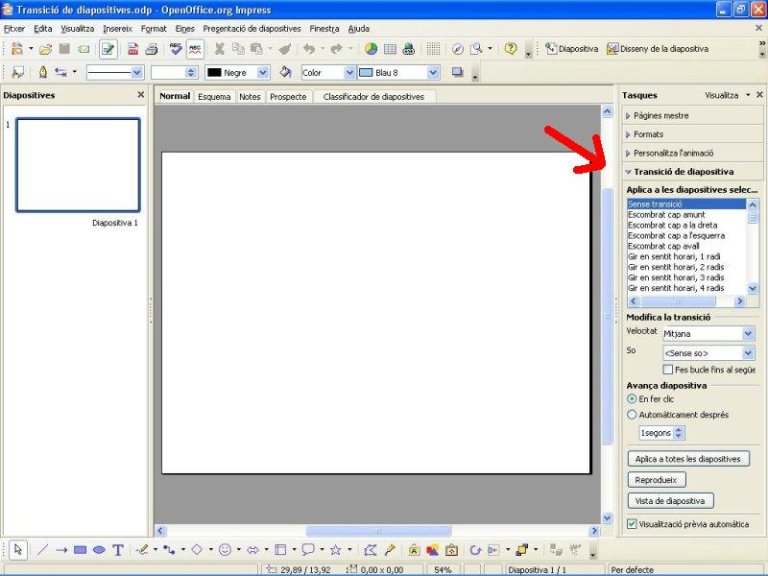Viewport: 768px width, 576px height.
Task: Click the horizontal scrollbar of the slide view
Action: pyautogui.click(x=378, y=530)
